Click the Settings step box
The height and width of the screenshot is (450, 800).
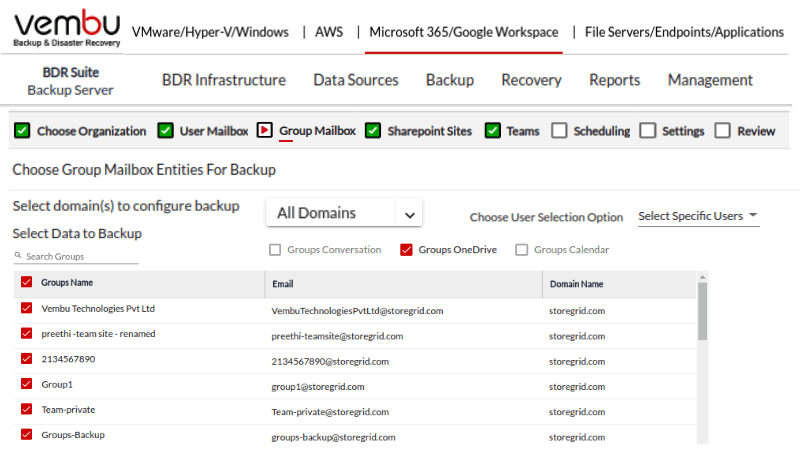[x=648, y=131]
